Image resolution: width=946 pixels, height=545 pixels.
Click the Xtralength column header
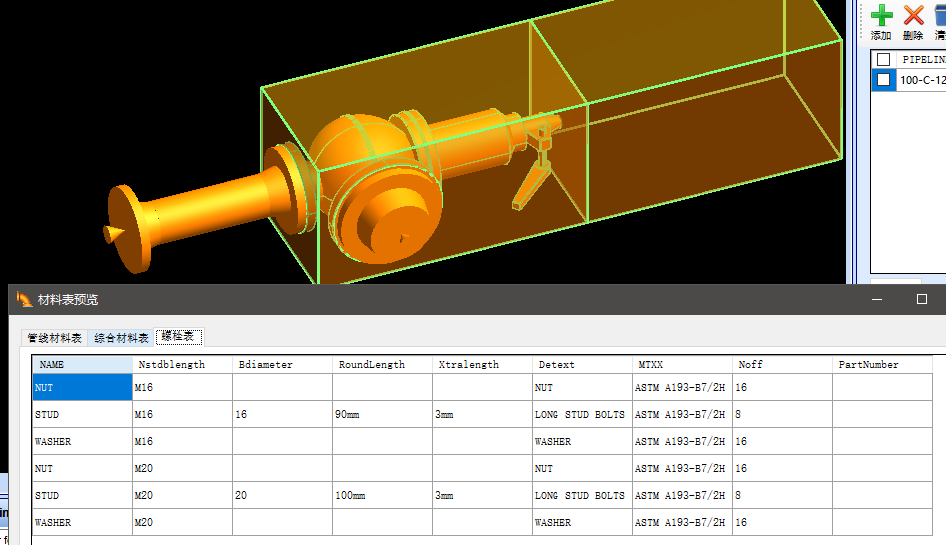pos(483,365)
